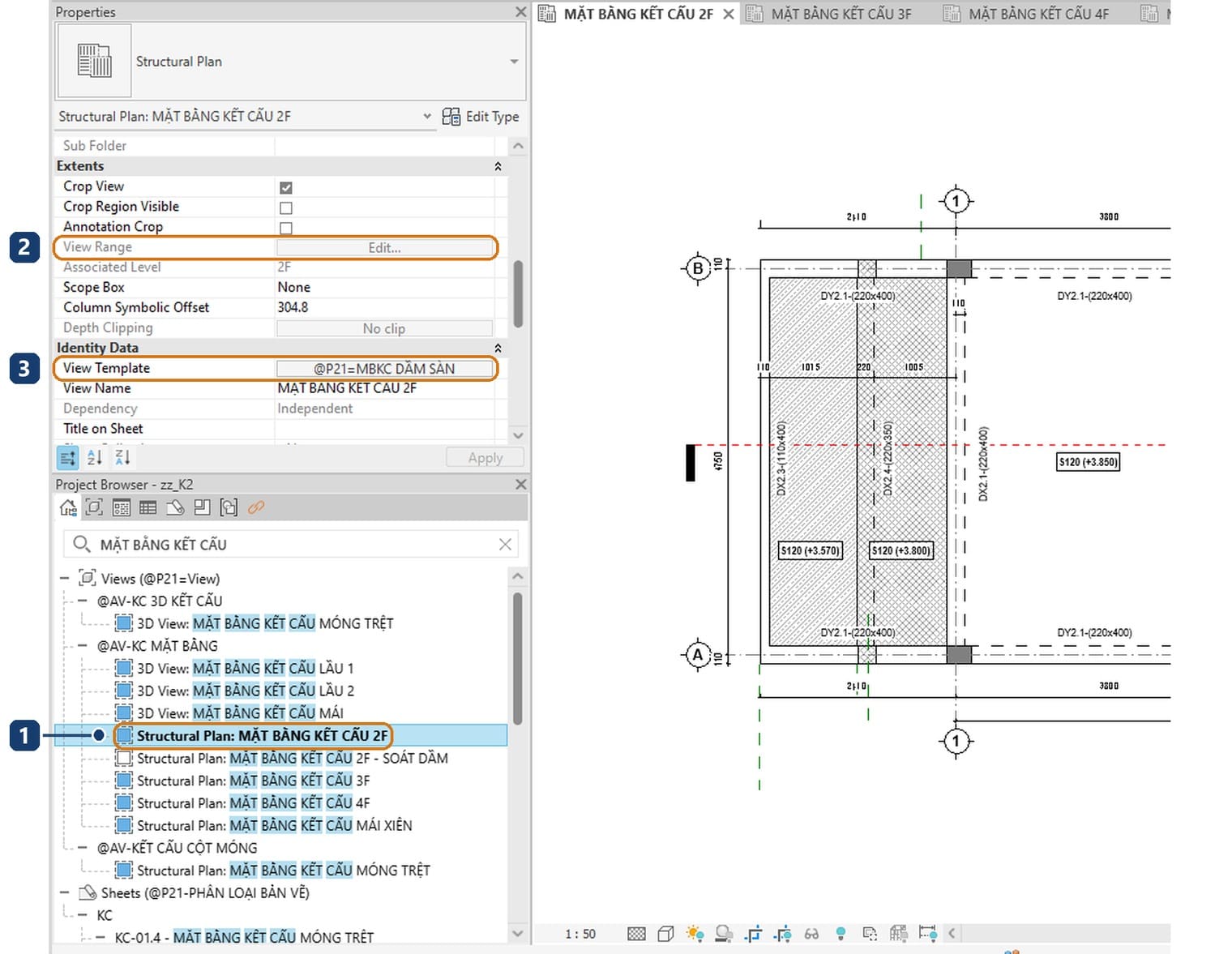Toggle the Reveal Constraints icon
The height and width of the screenshot is (954, 1232).
point(928,934)
